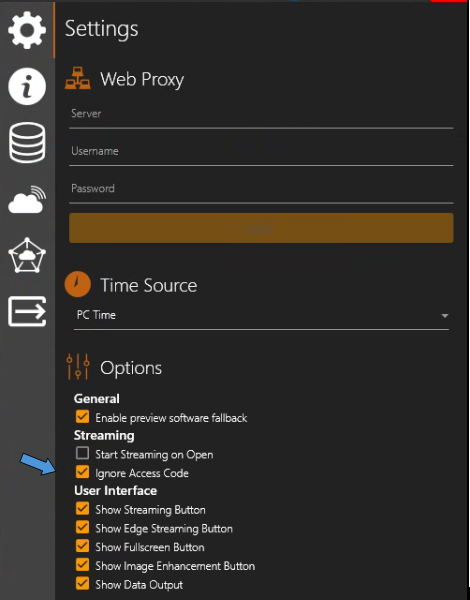
Task: Click the Web Proxy network icon
Action: click(78, 78)
